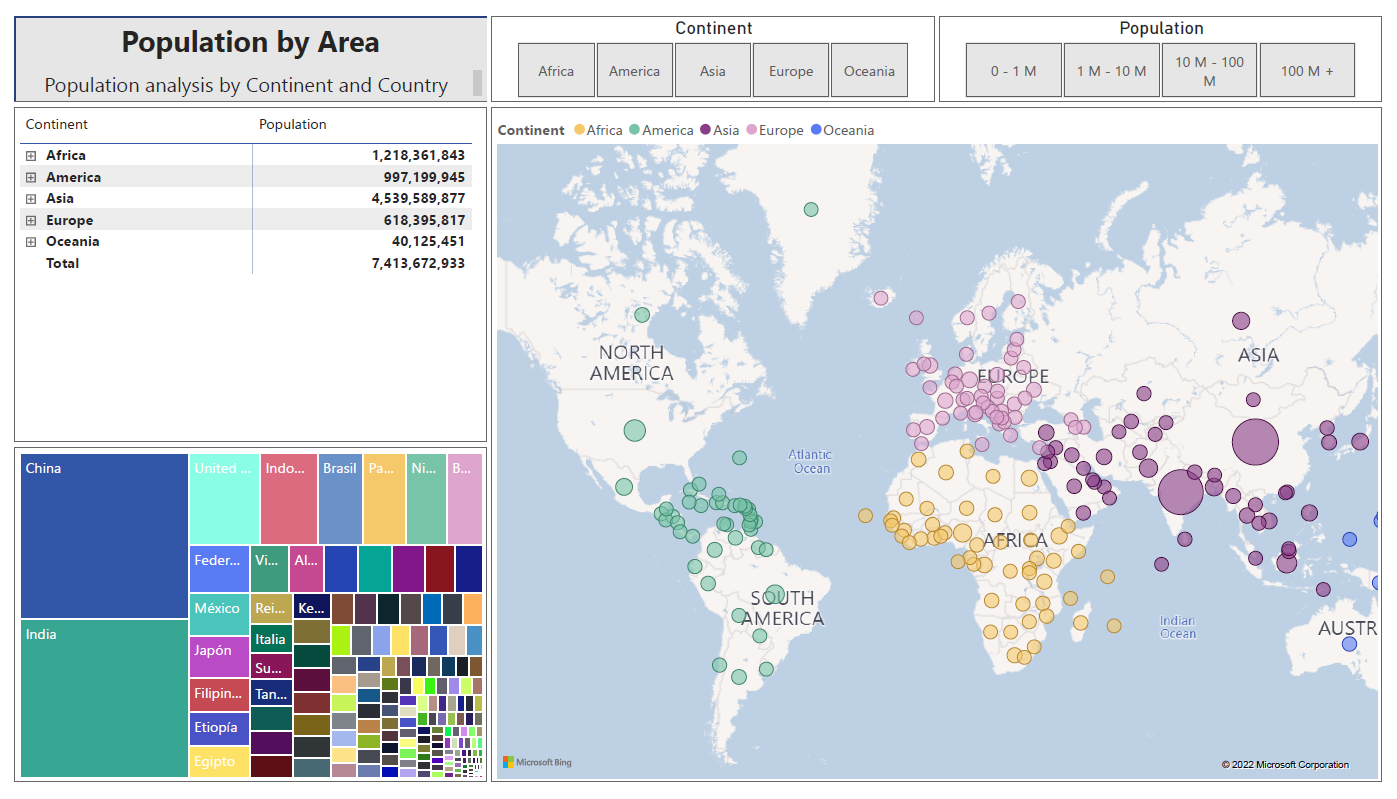Click the 1 M - 10 M slicer button
1397x799 pixels.
[1111, 70]
